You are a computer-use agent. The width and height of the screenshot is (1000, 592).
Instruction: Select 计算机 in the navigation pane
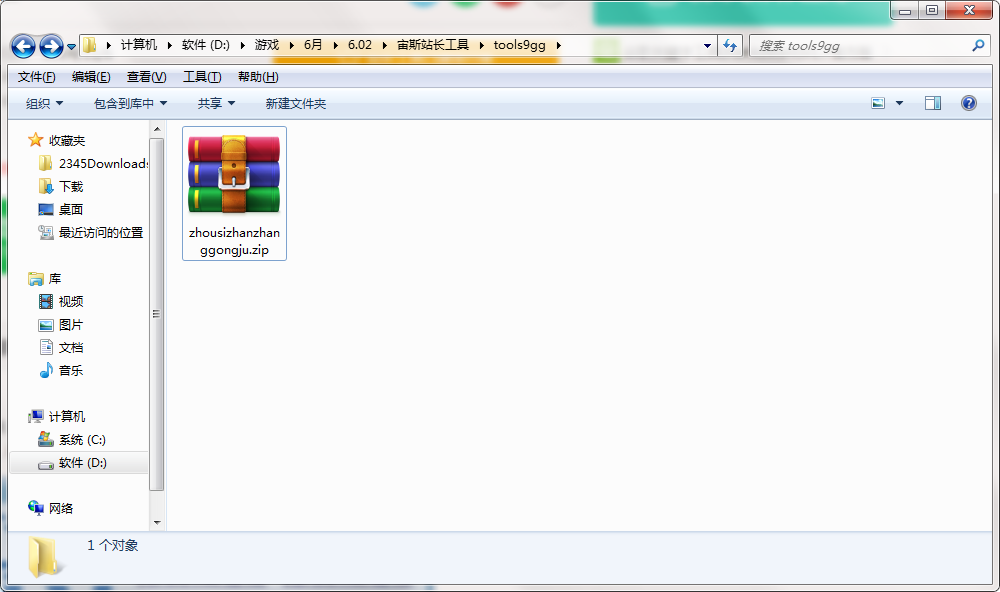tap(66, 417)
